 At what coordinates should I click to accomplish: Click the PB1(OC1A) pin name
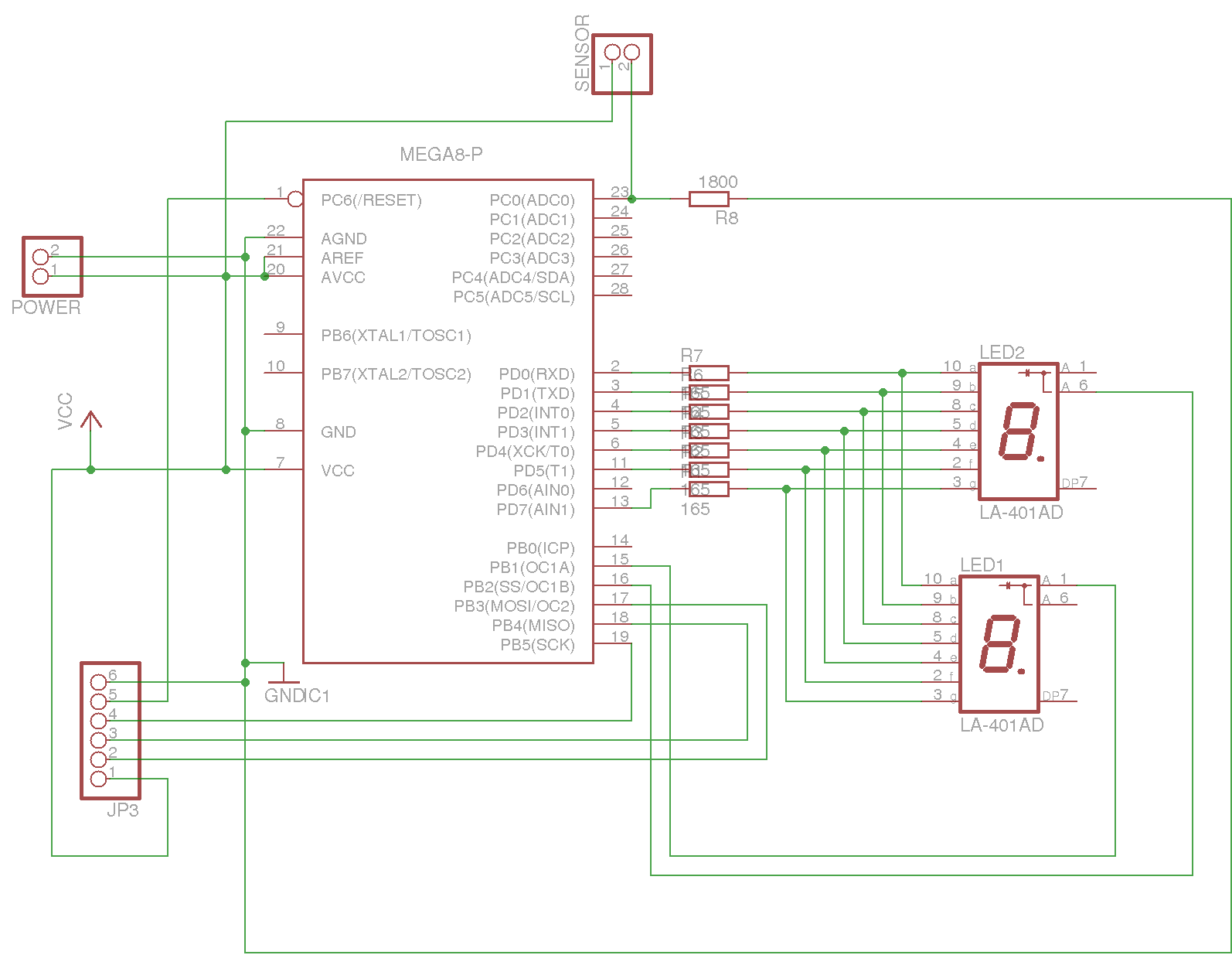tap(533, 568)
